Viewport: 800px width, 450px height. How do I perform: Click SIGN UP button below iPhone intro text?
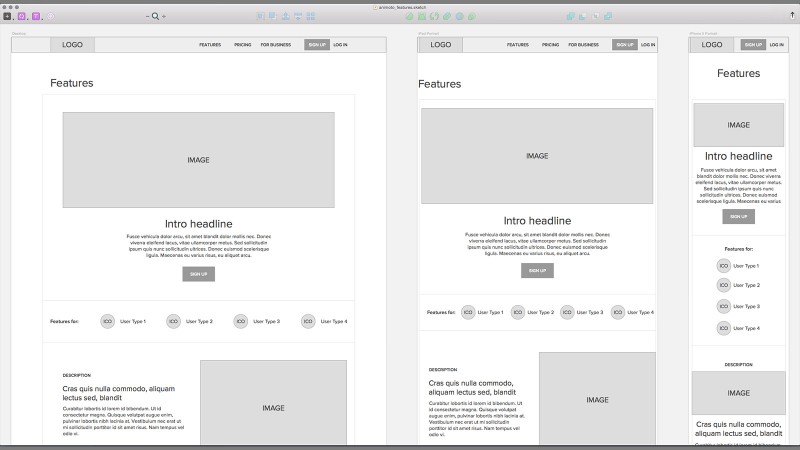point(738,216)
